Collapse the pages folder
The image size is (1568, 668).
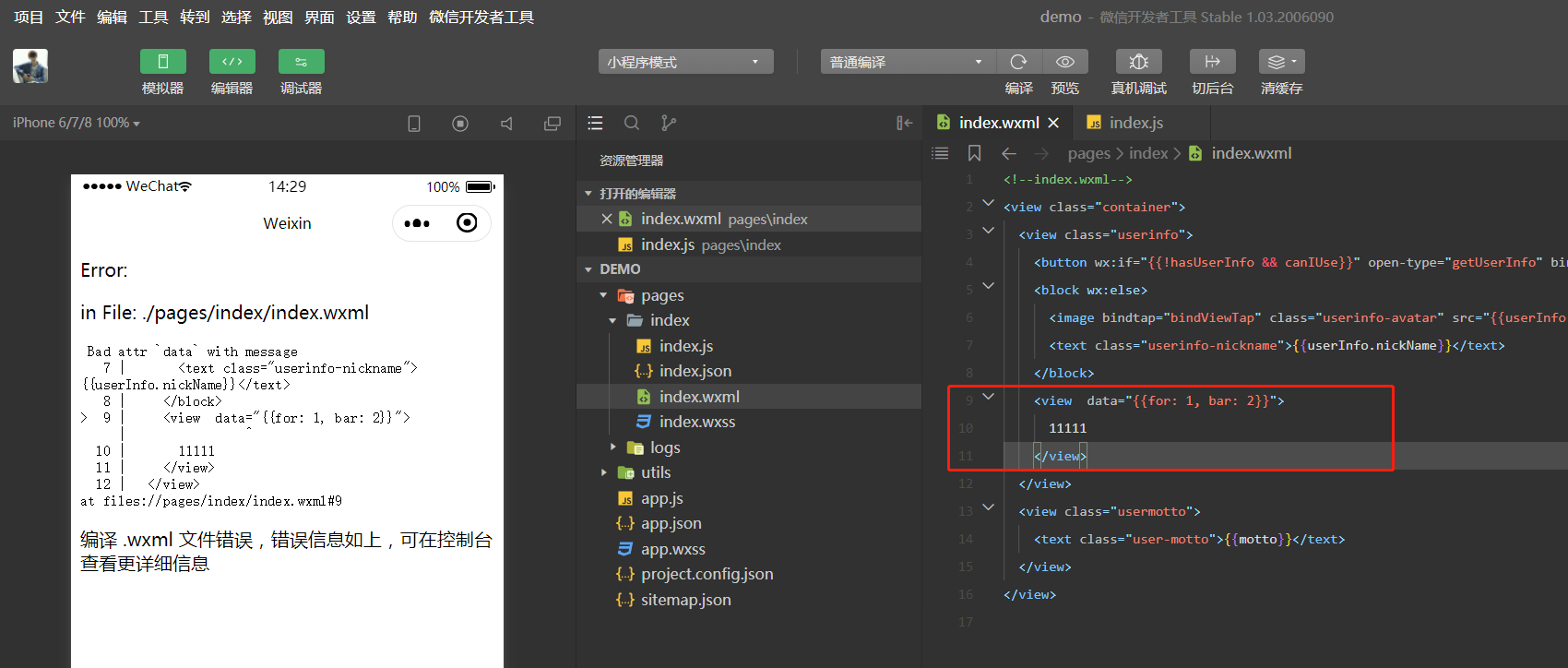(x=603, y=295)
